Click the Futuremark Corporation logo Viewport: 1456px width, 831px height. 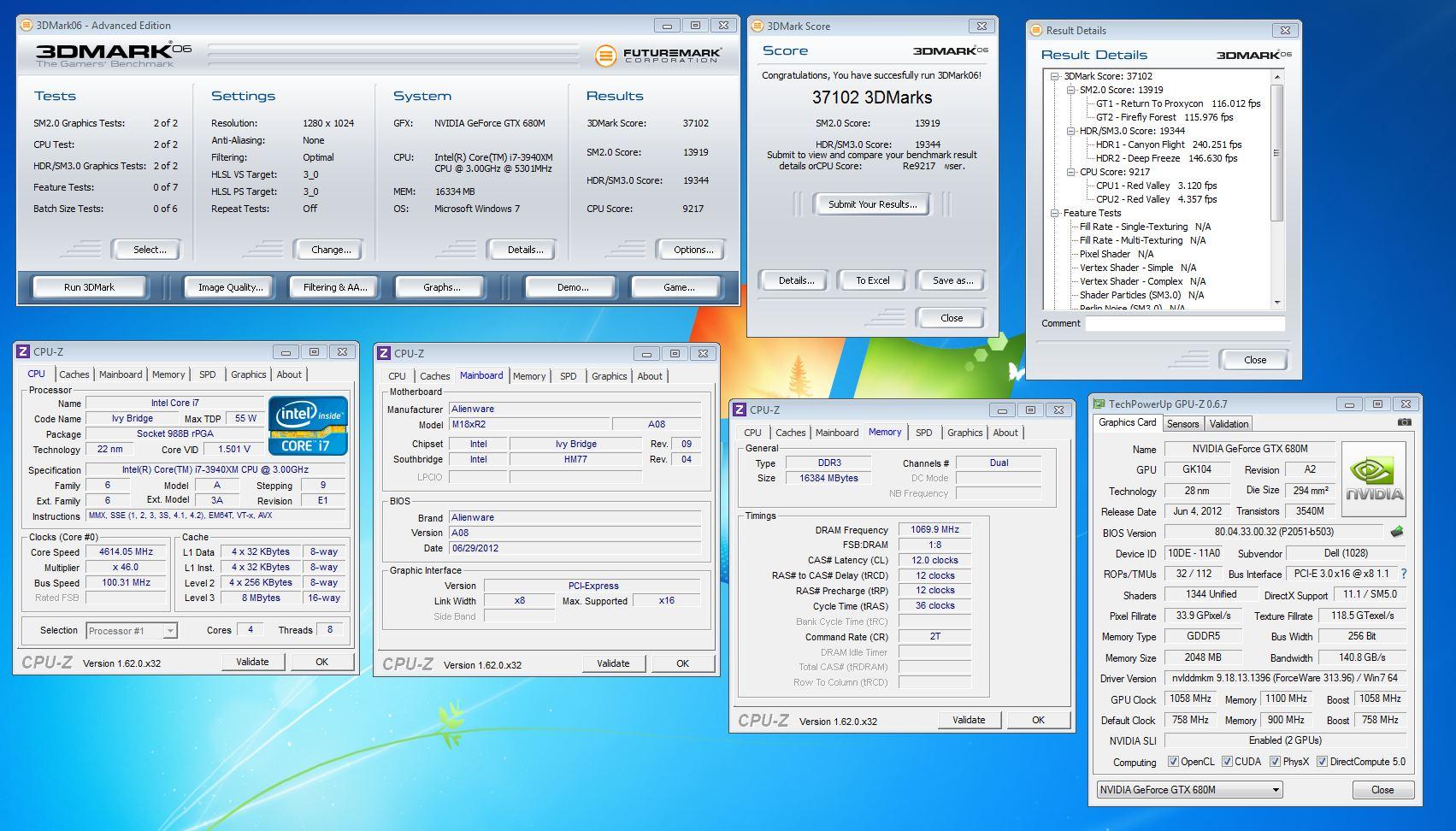click(659, 56)
